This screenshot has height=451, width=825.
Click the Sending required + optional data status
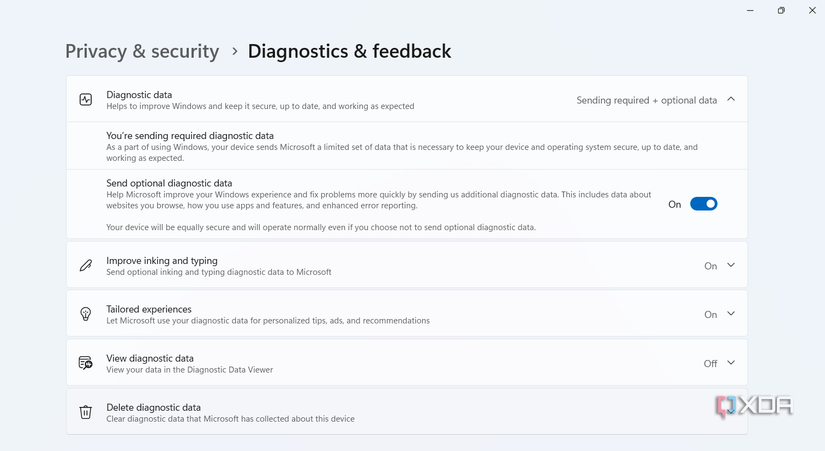pyautogui.click(x=646, y=100)
